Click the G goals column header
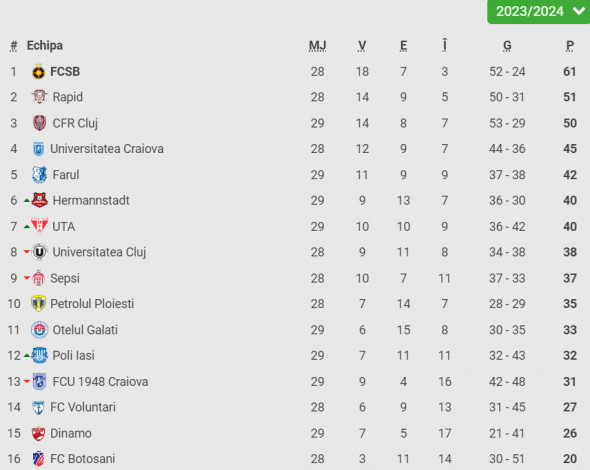Screen dimensions: 590x470 pos(507,46)
